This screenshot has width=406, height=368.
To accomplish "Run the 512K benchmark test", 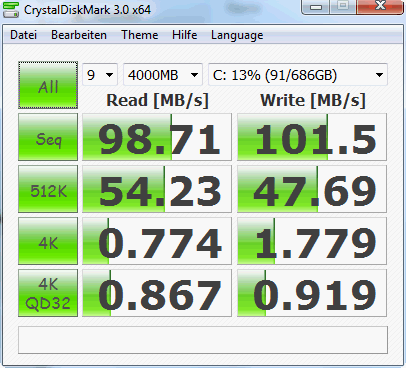I will coord(48,189).
